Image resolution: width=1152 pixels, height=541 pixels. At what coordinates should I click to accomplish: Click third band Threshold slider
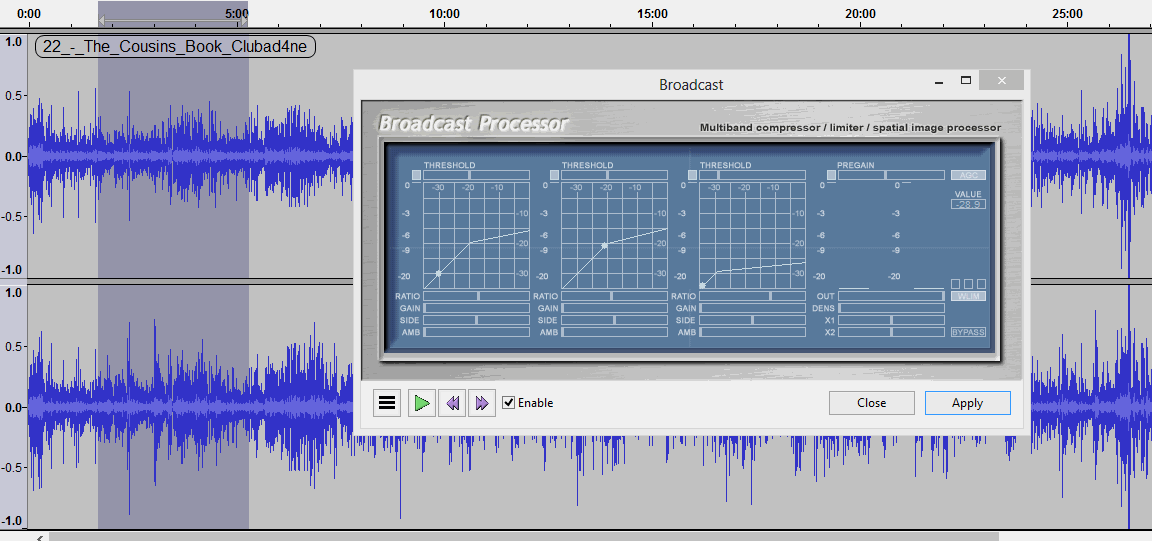tap(752, 175)
